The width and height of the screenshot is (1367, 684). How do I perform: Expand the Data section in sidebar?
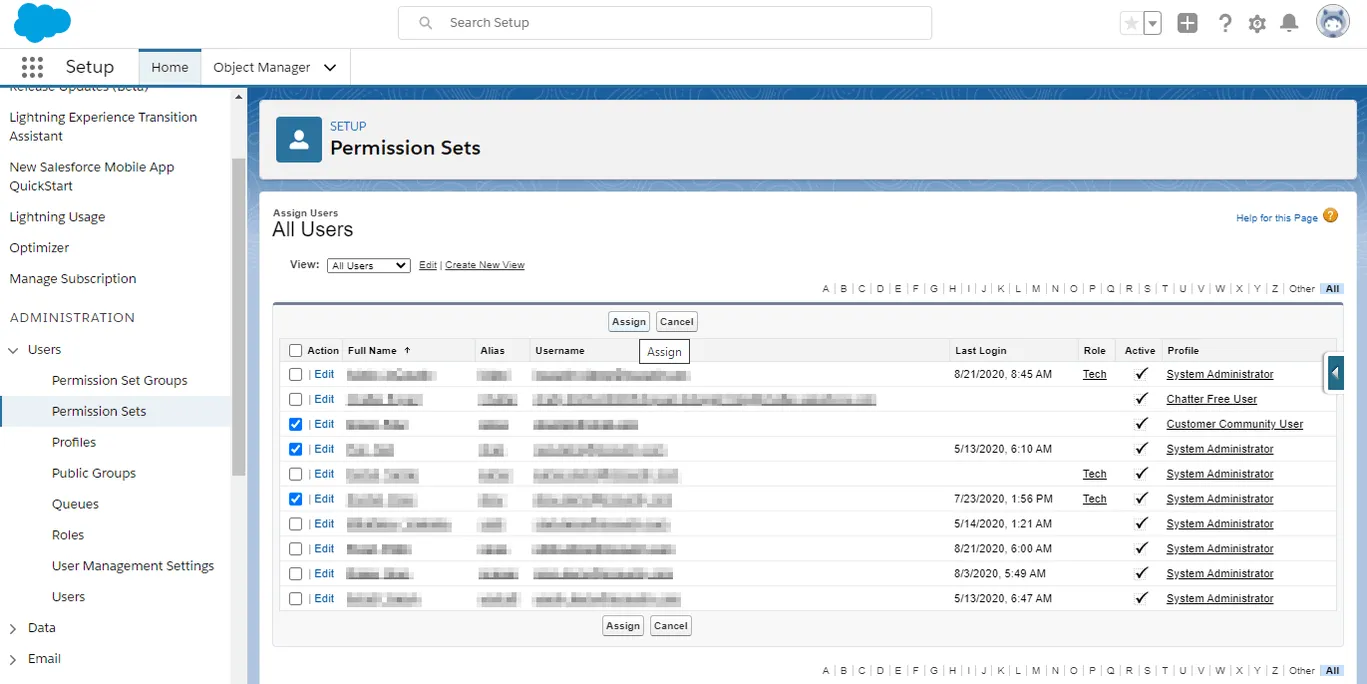pyautogui.click(x=13, y=628)
